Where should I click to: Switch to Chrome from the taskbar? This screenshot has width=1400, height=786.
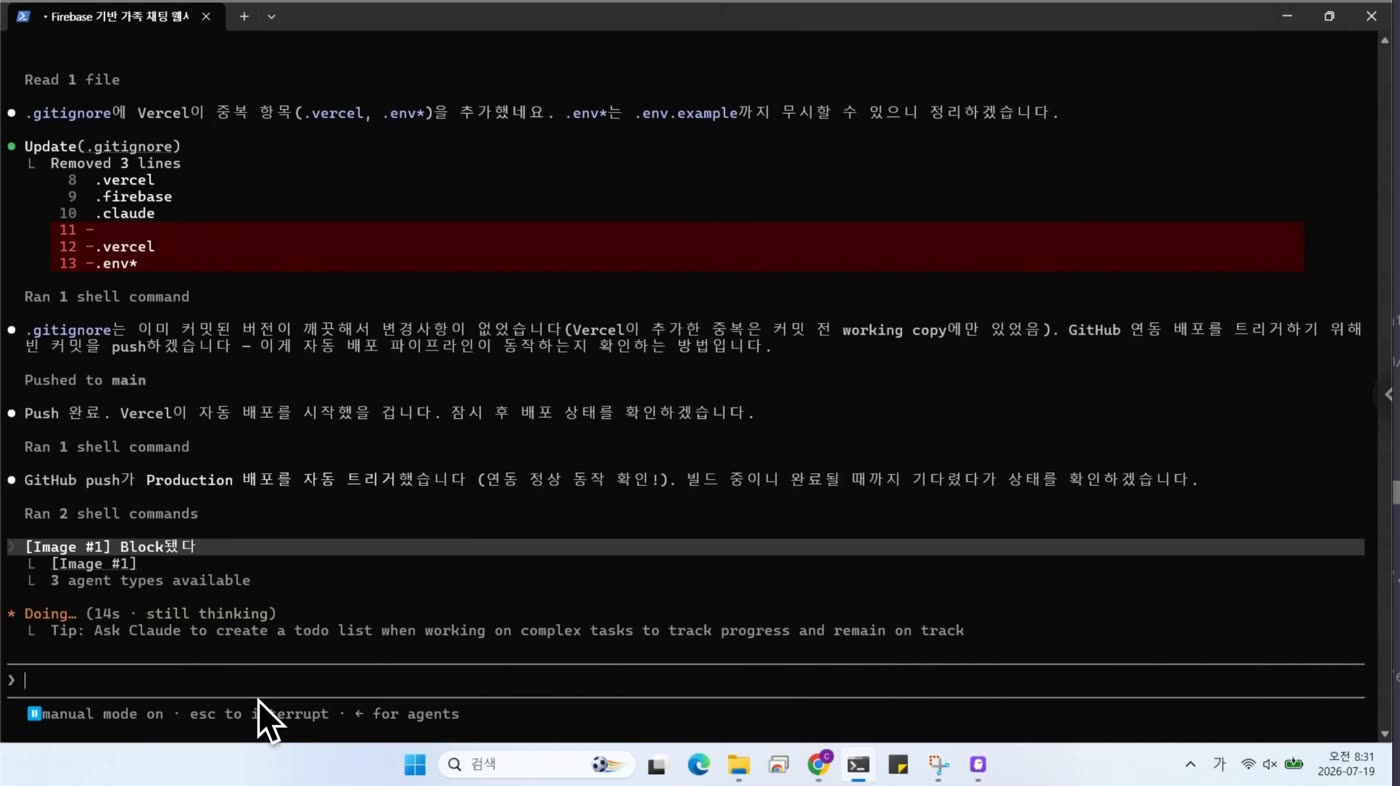pyautogui.click(x=818, y=765)
